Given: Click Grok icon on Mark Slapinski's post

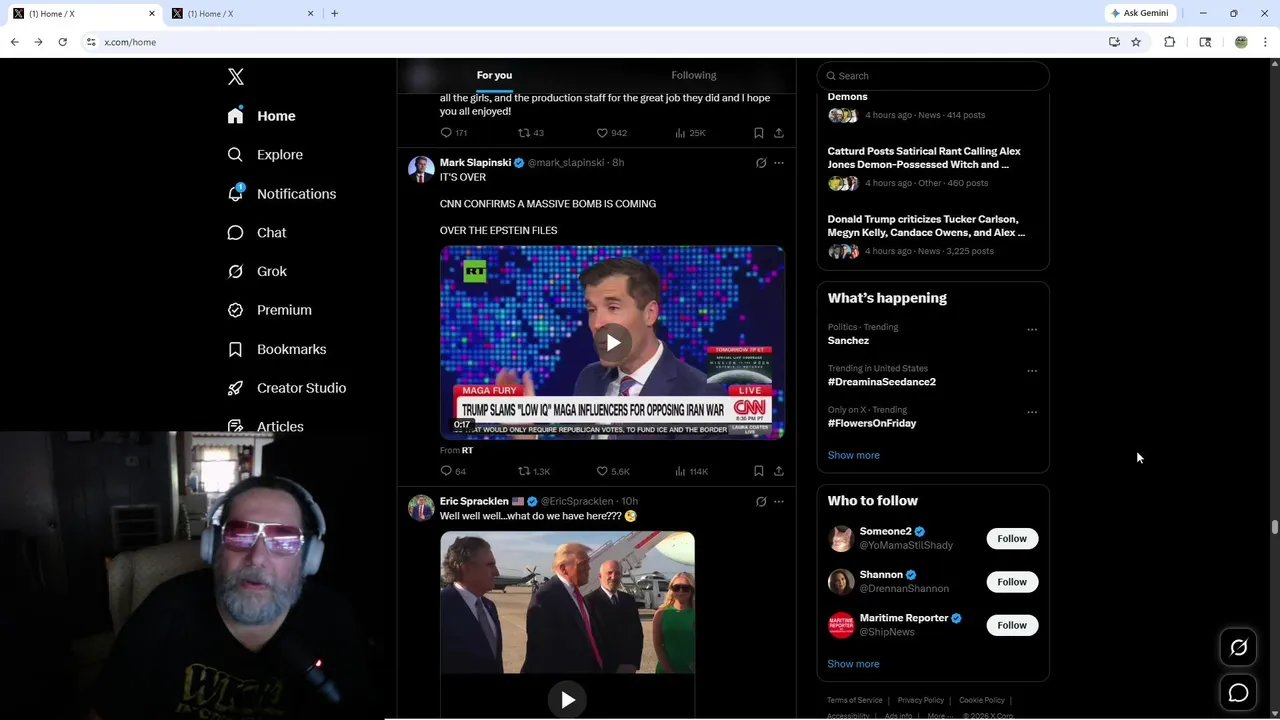Looking at the screenshot, I should pyautogui.click(x=761, y=163).
